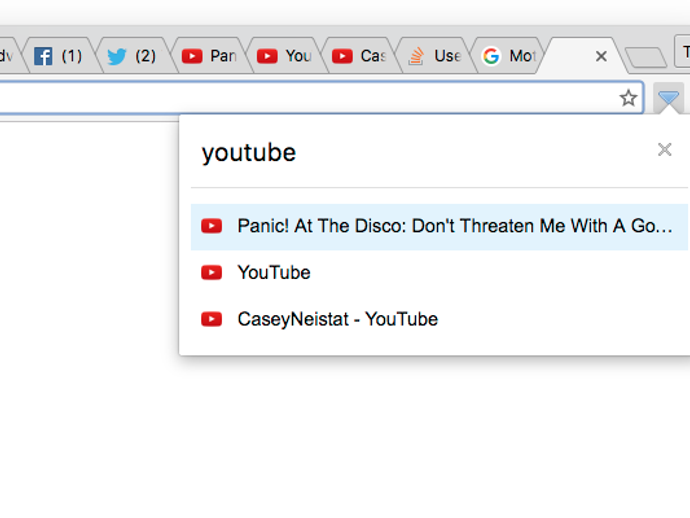690x518 pixels.
Task: Switch to the Google 'Mot' tab
Action: 509,56
